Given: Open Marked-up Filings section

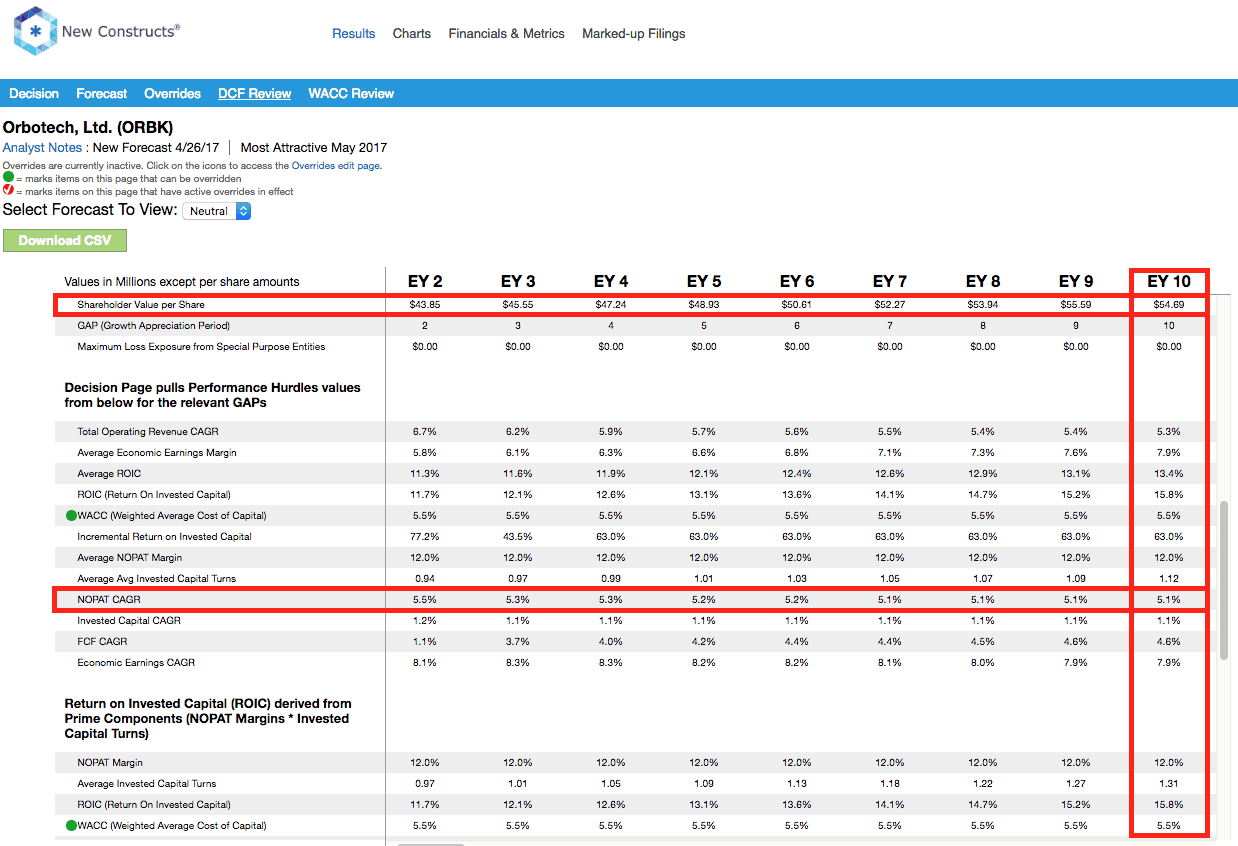Looking at the screenshot, I should [x=634, y=34].
